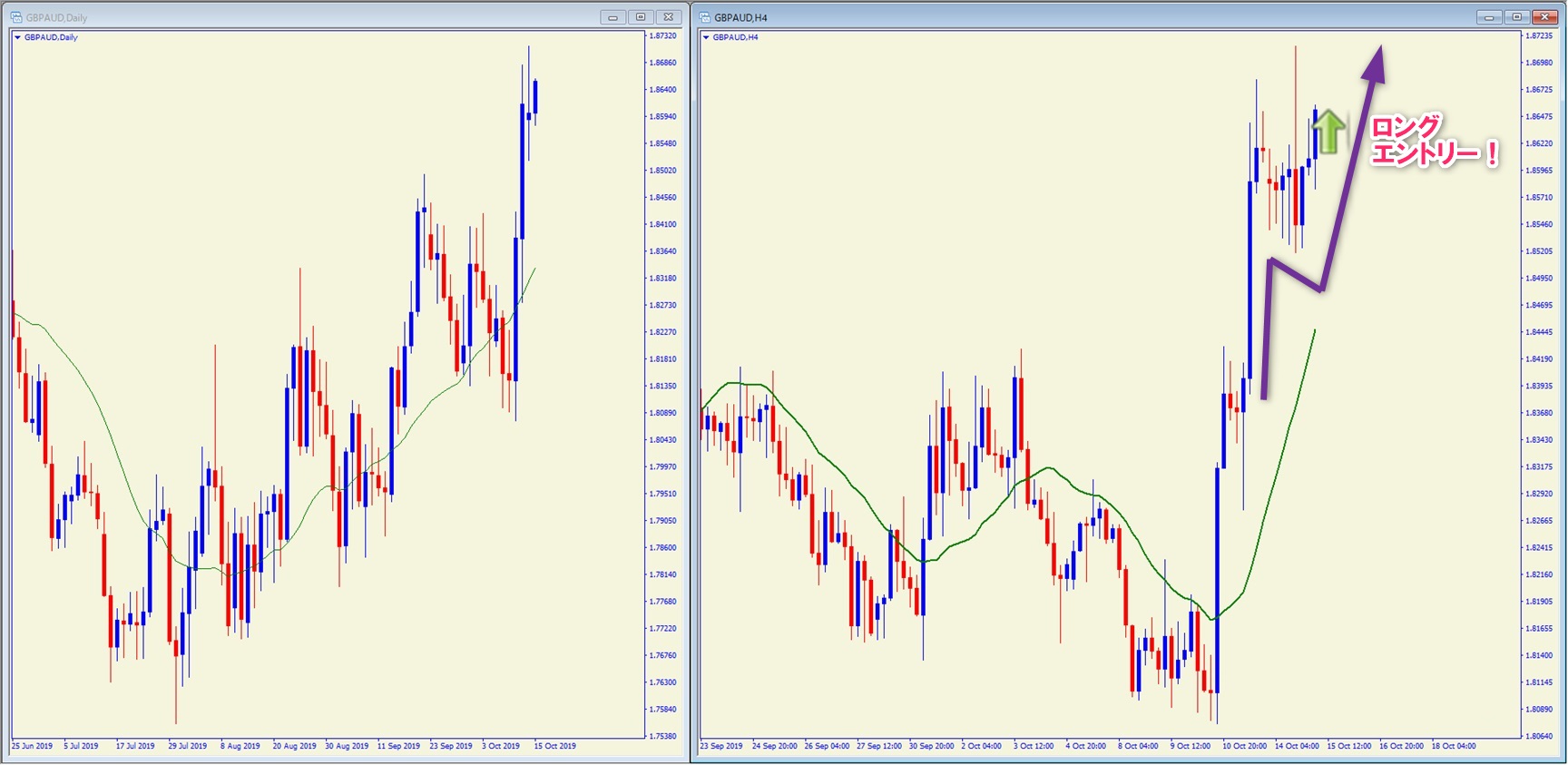Click the 15 Oct 2019 date label
Viewport: 1568px width, 765px height.
555,746
